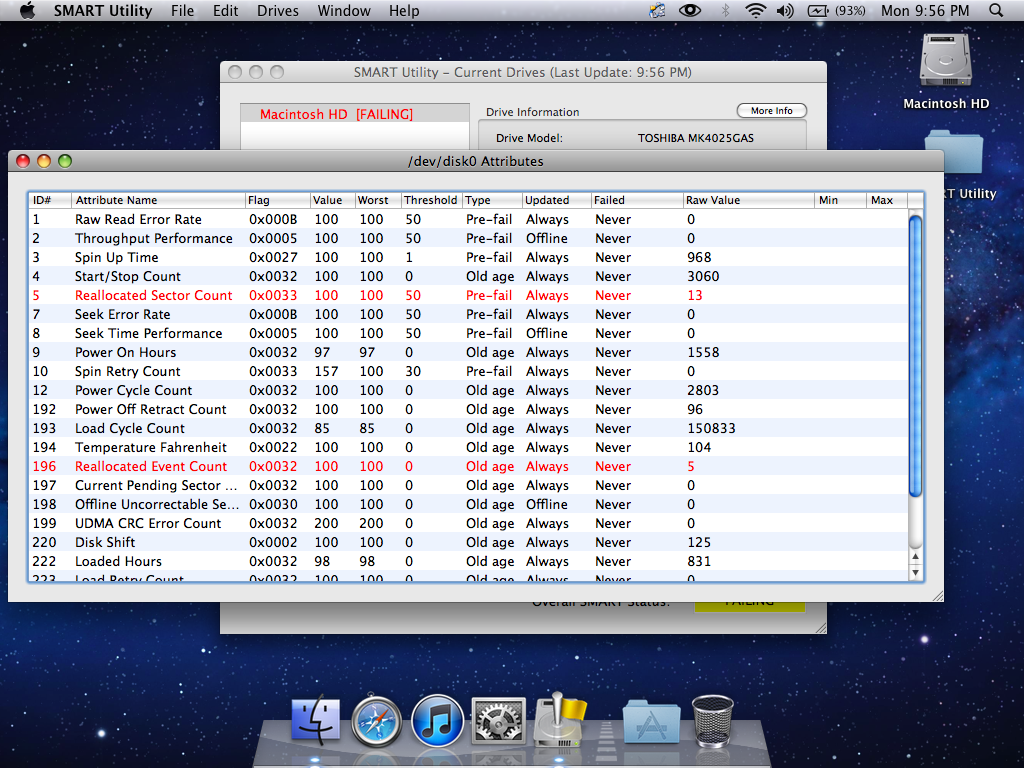
Task: Select Macintosh HD [FAILING] in drive list
Action: point(355,114)
